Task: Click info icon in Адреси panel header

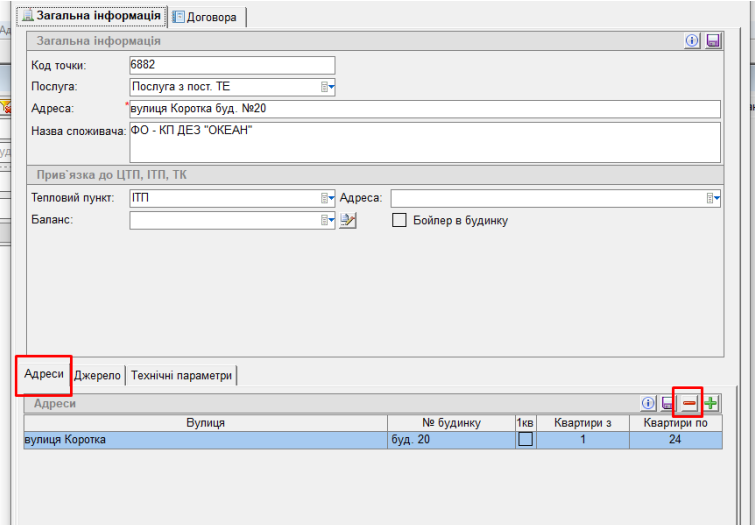Action: (x=648, y=403)
